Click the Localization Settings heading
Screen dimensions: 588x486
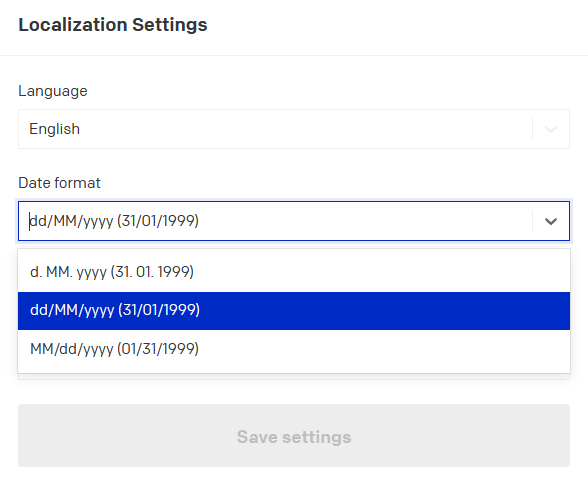point(113,25)
